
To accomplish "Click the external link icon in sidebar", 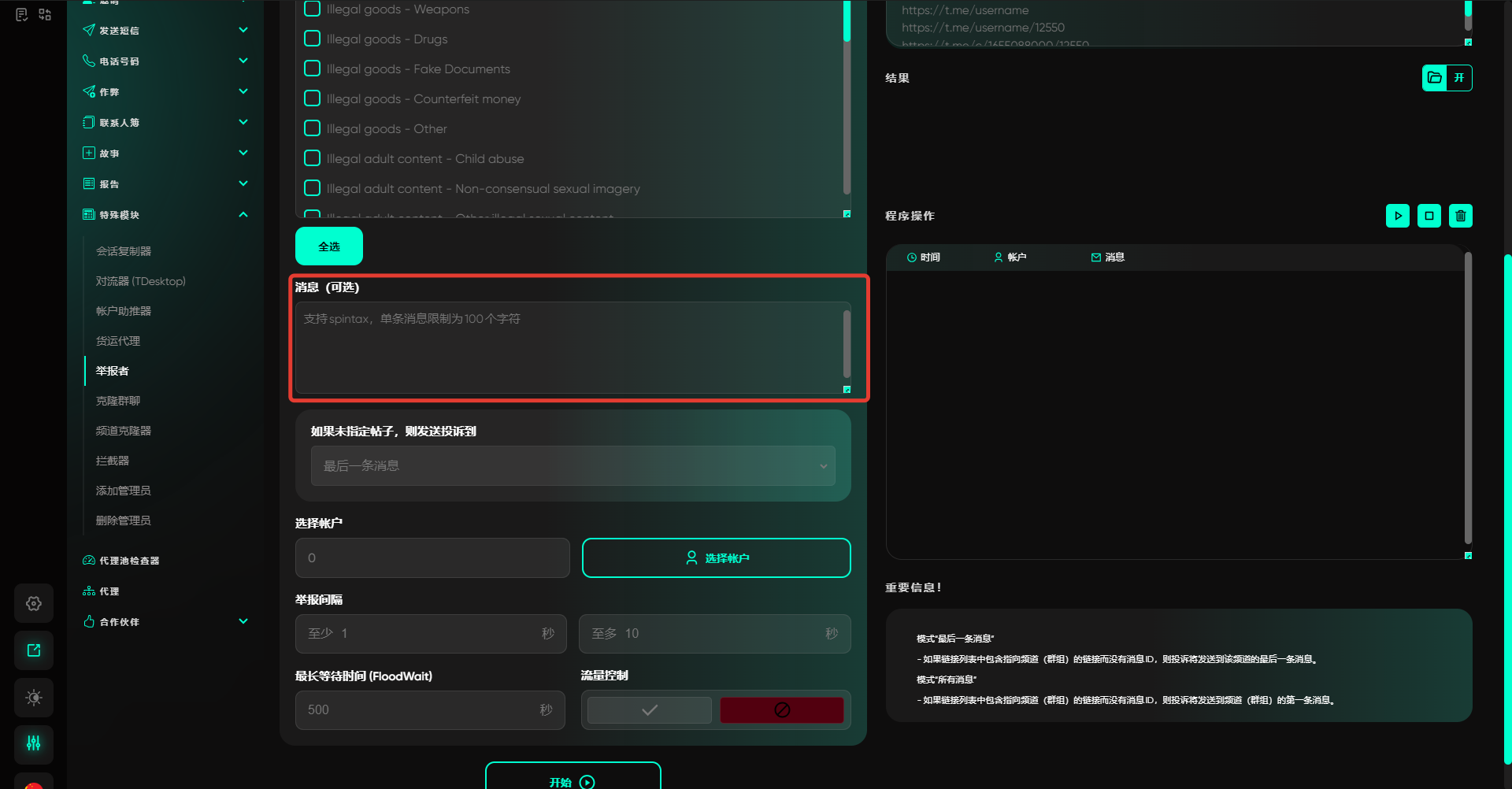I will point(34,650).
